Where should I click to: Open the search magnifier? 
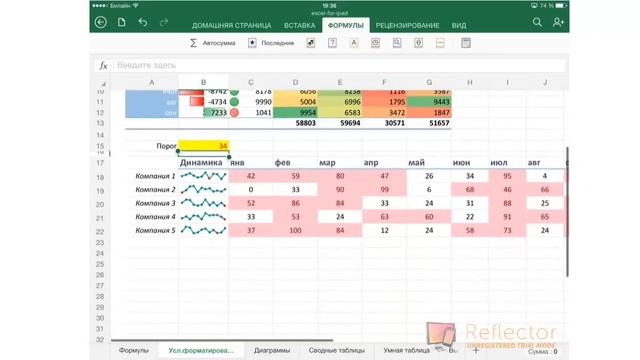tap(537, 22)
